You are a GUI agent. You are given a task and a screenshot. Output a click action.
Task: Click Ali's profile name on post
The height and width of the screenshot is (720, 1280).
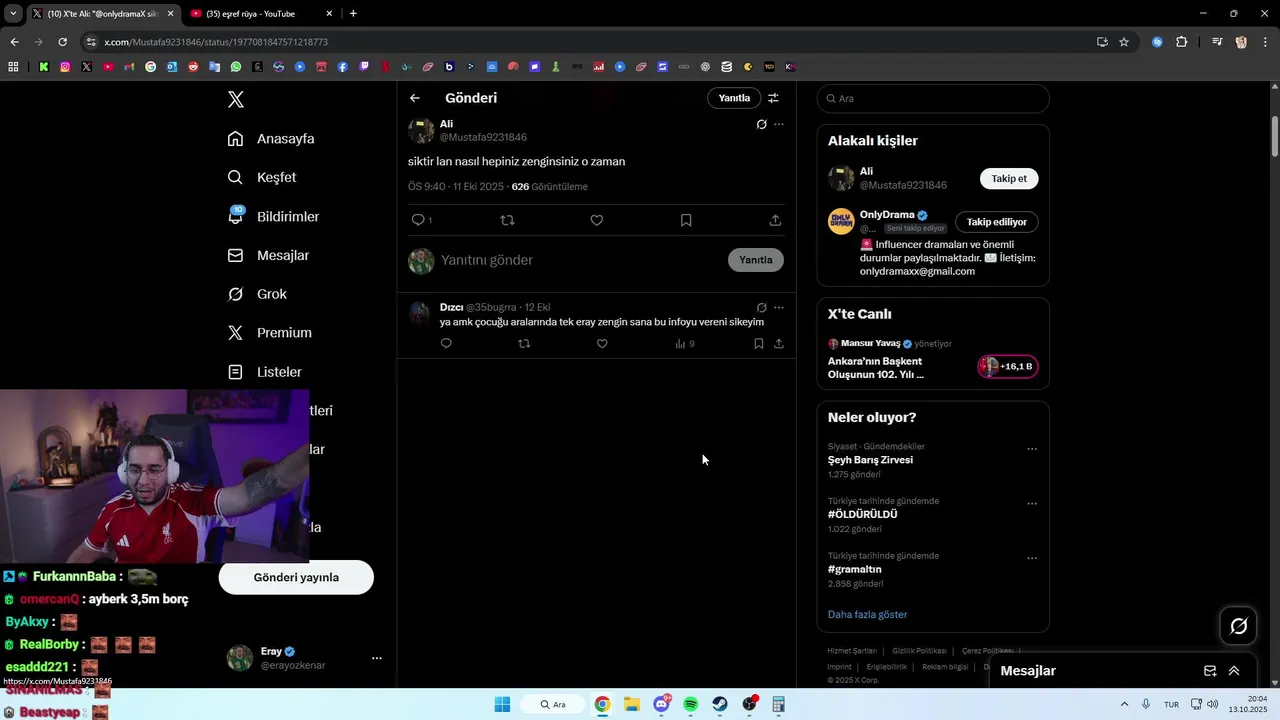(447, 124)
